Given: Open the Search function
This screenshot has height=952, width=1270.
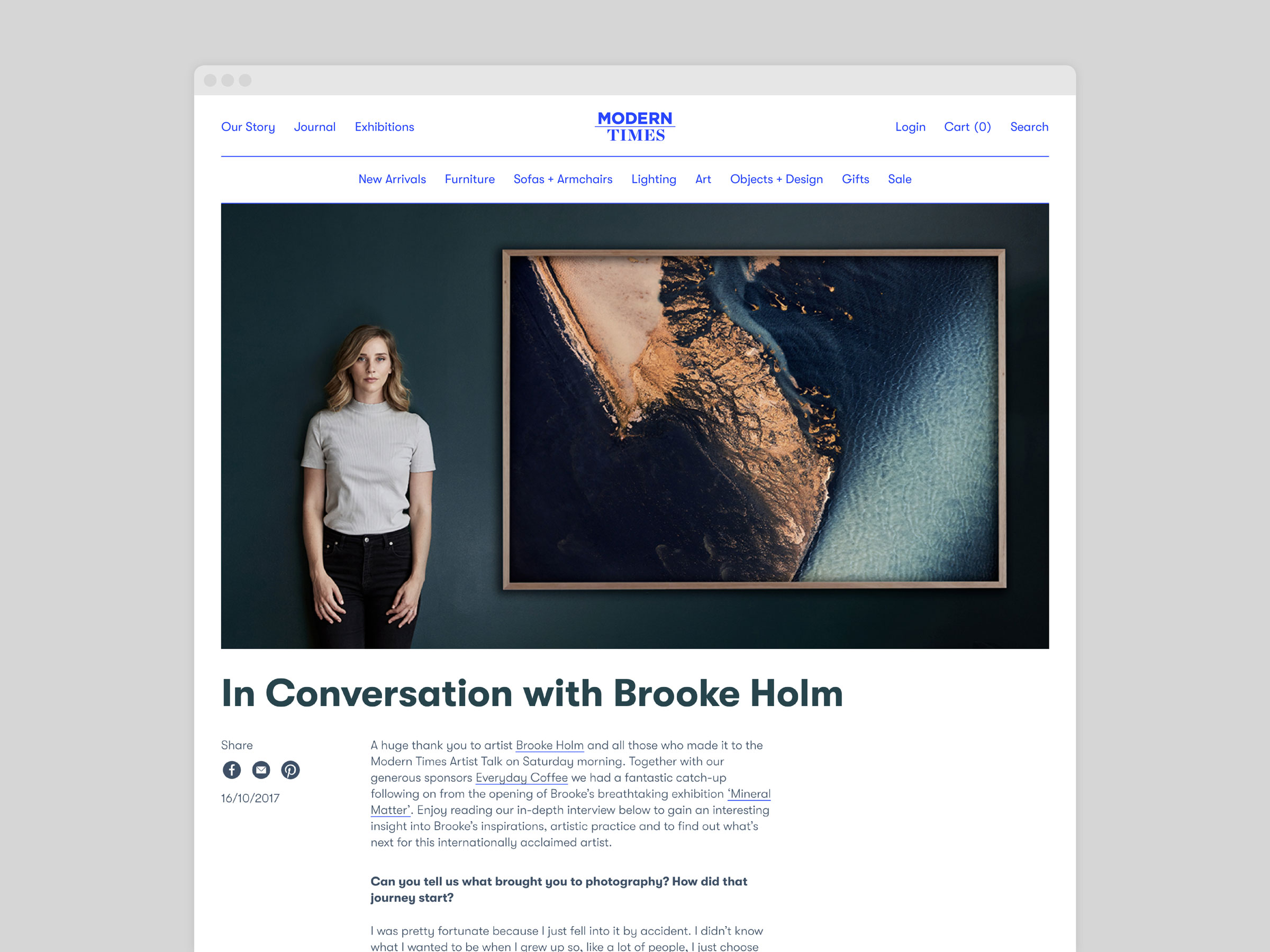Looking at the screenshot, I should click(1029, 127).
